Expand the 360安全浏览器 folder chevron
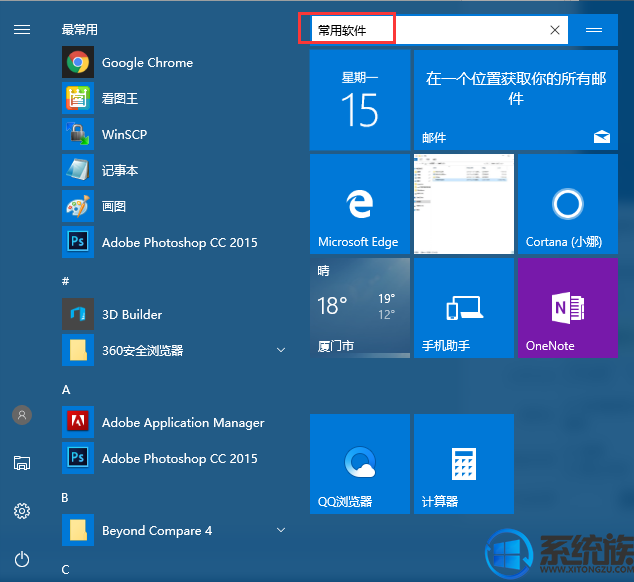The height and width of the screenshot is (582, 634). (281, 350)
